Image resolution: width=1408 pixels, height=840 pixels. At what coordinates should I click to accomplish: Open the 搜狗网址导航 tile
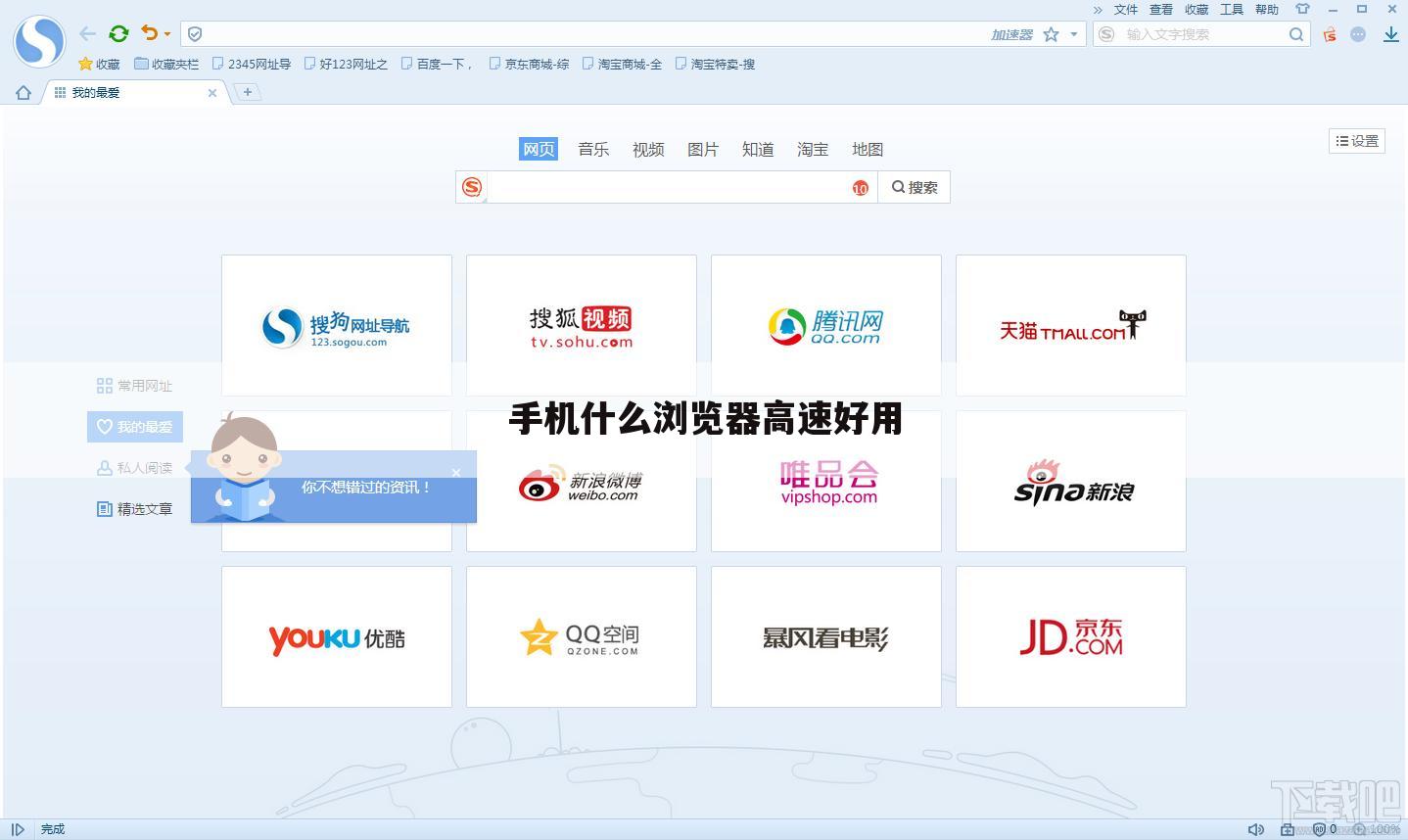[337, 325]
